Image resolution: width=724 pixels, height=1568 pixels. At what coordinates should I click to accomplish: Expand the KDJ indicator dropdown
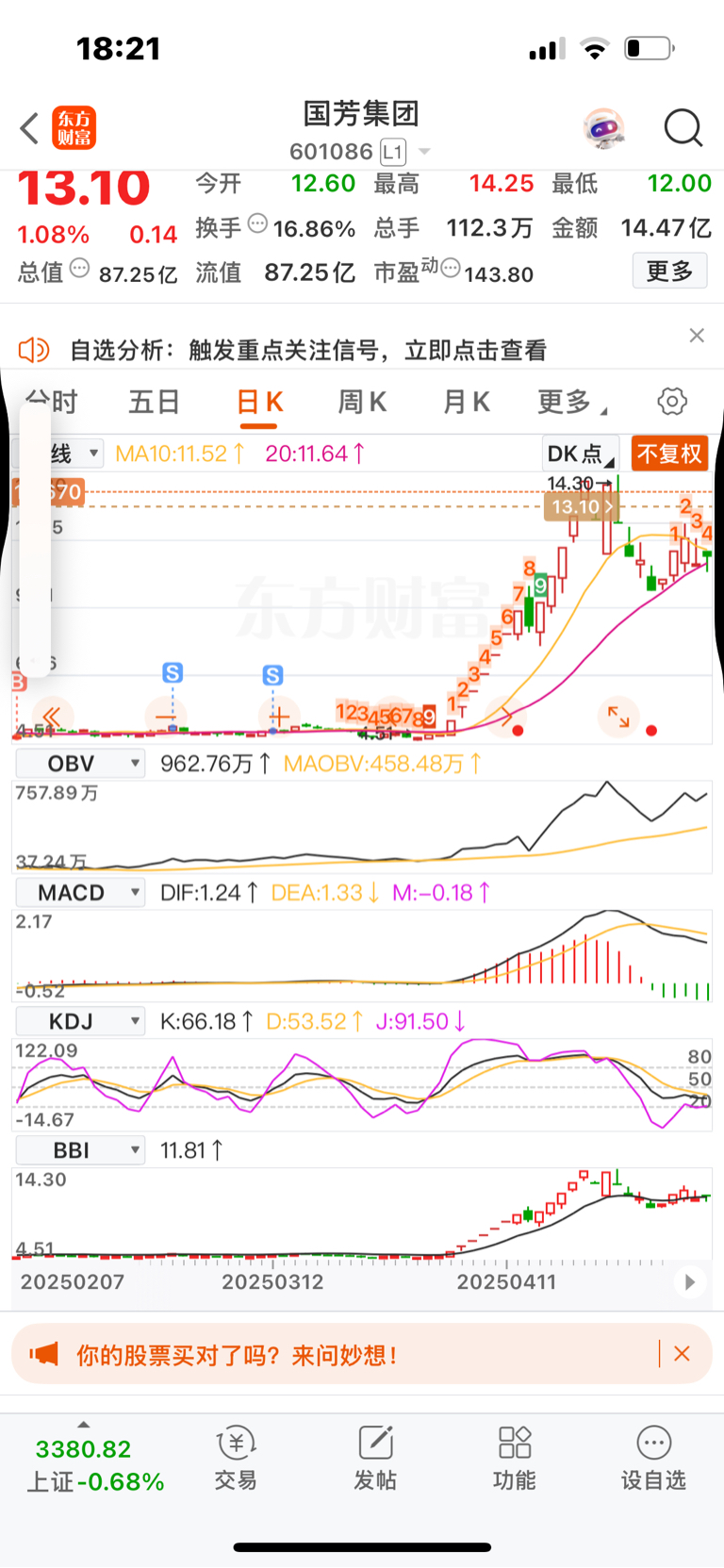tap(81, 1021)
